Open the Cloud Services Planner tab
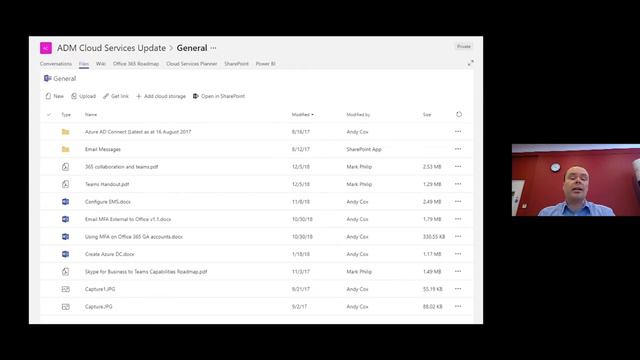Image resolution: width=640 pixels, height=360 pixels. pos(191,64)
